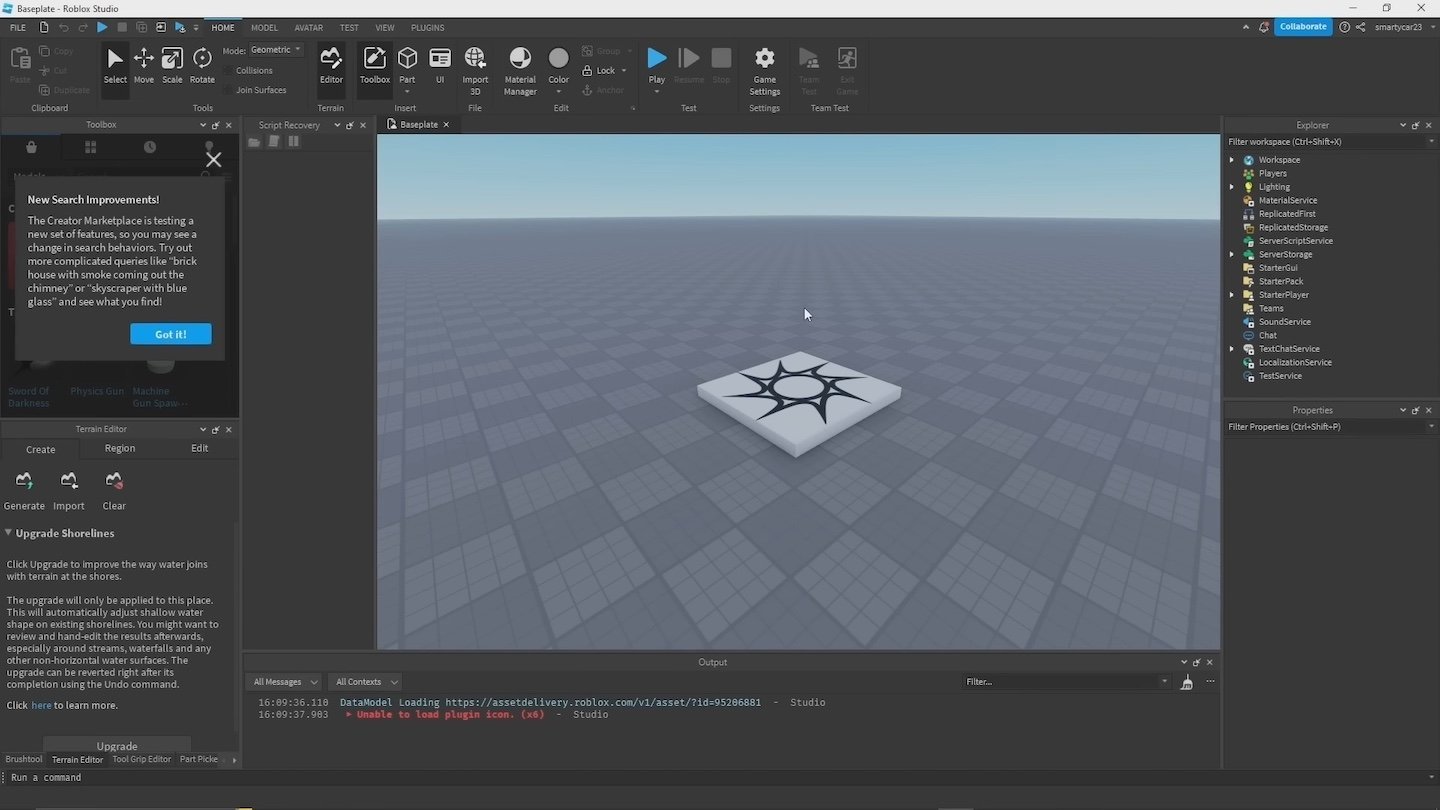The image size is (1440, 810).
Task: Switch to the PLUGINS ribbon tab
Action: (x=428, y=28)
